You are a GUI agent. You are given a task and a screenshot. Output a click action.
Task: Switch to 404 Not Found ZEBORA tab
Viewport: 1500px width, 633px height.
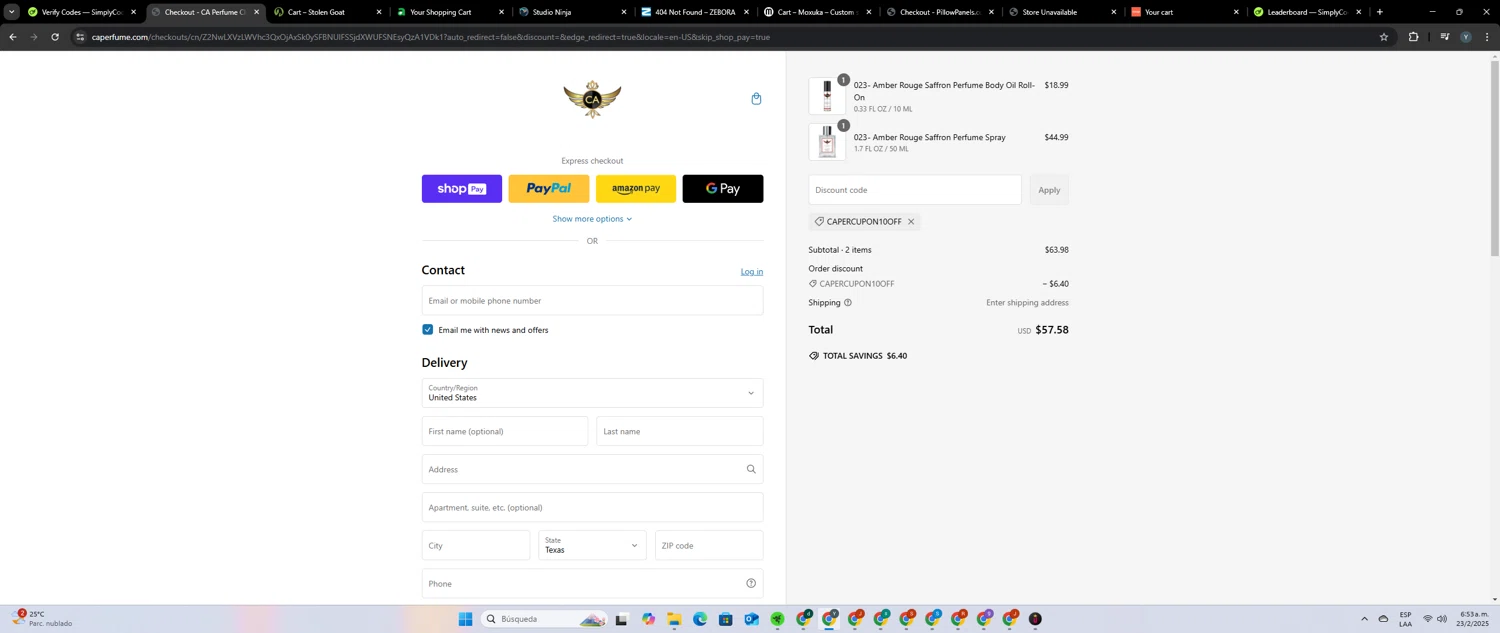pyautogui.click(x=694, y=12)
